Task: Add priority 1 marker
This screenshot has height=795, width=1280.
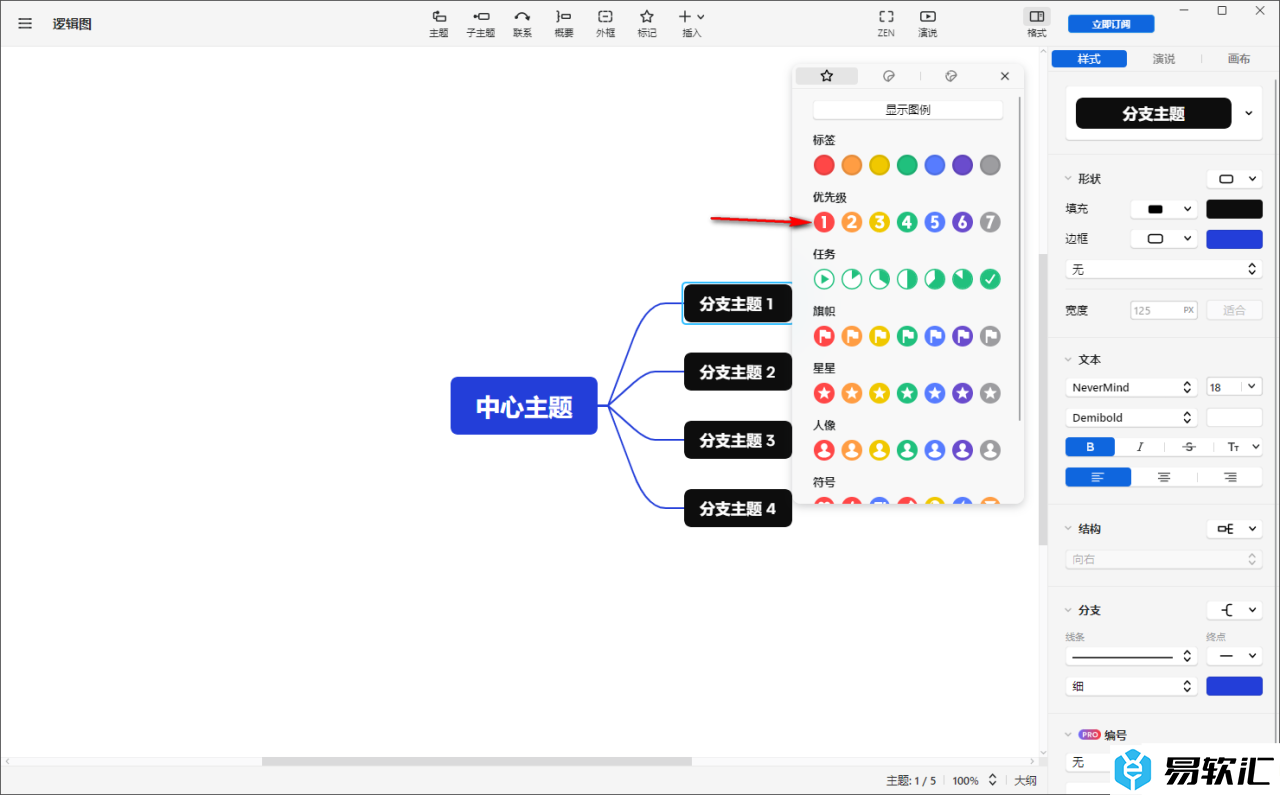Action: [x=824, y=222]
